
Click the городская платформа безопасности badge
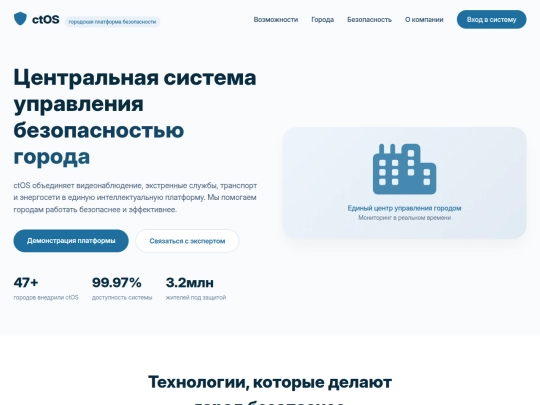pos(112,22)
